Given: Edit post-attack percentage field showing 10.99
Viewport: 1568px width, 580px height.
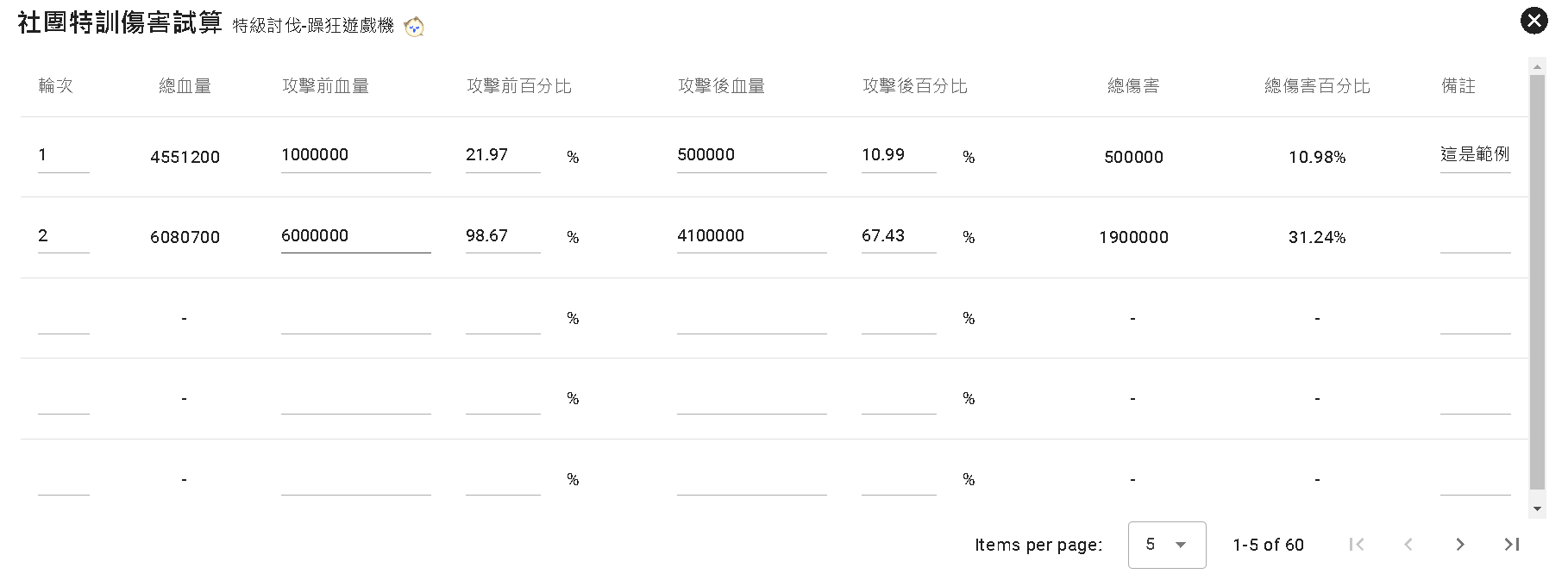Looking at the screenshot, I should pyautogui.click(x=898, y=155).
